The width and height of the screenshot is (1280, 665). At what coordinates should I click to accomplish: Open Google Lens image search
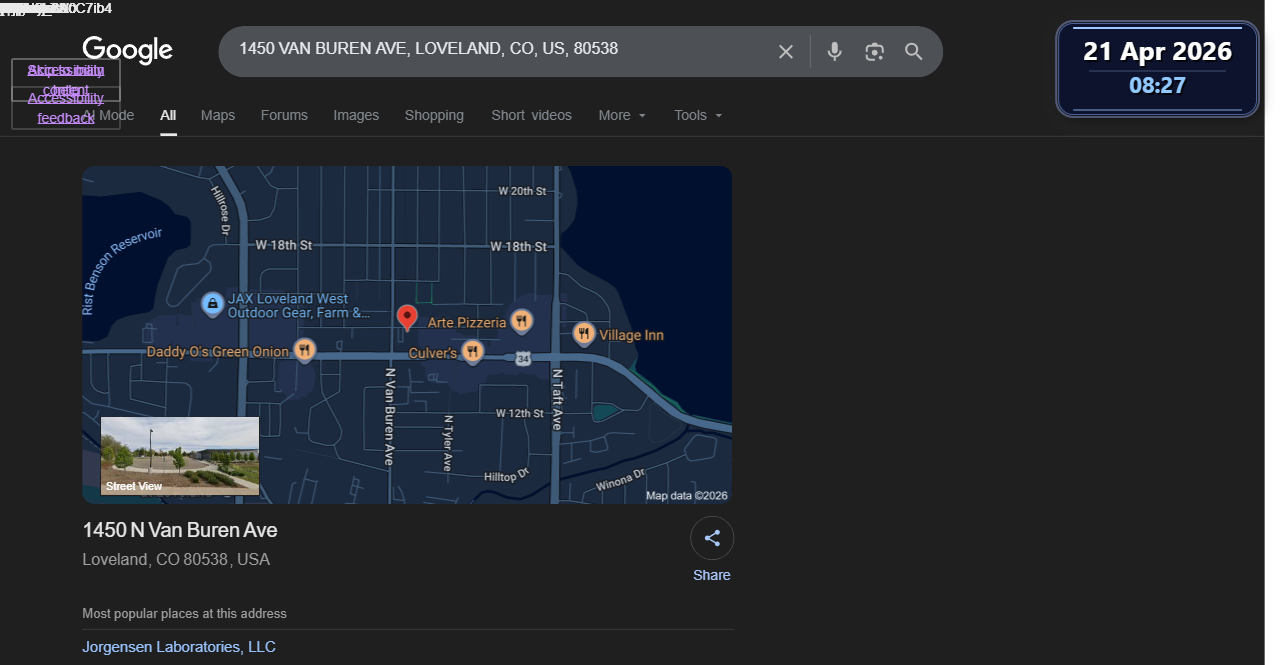click(x=875, y=52)
